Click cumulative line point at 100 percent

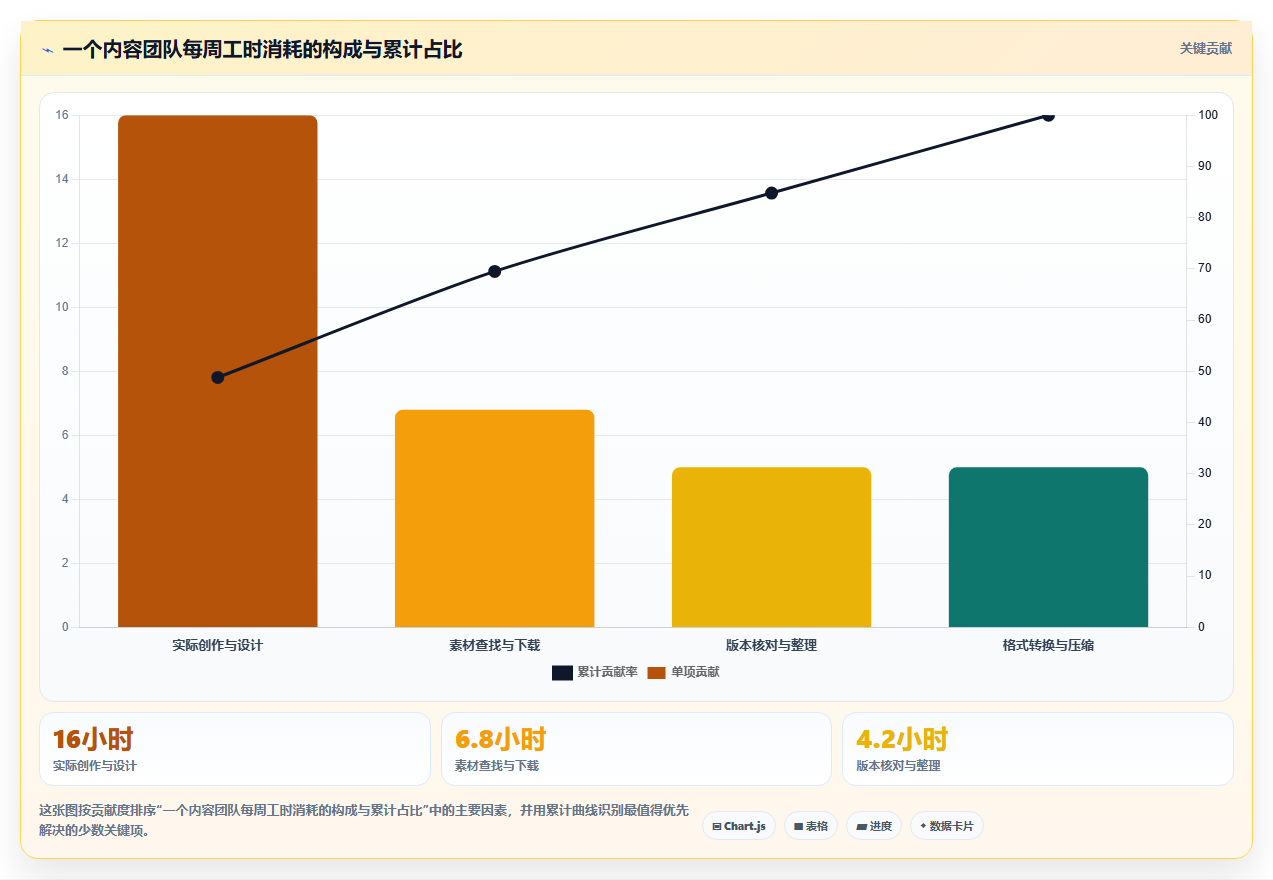(x=1048, y=115)
